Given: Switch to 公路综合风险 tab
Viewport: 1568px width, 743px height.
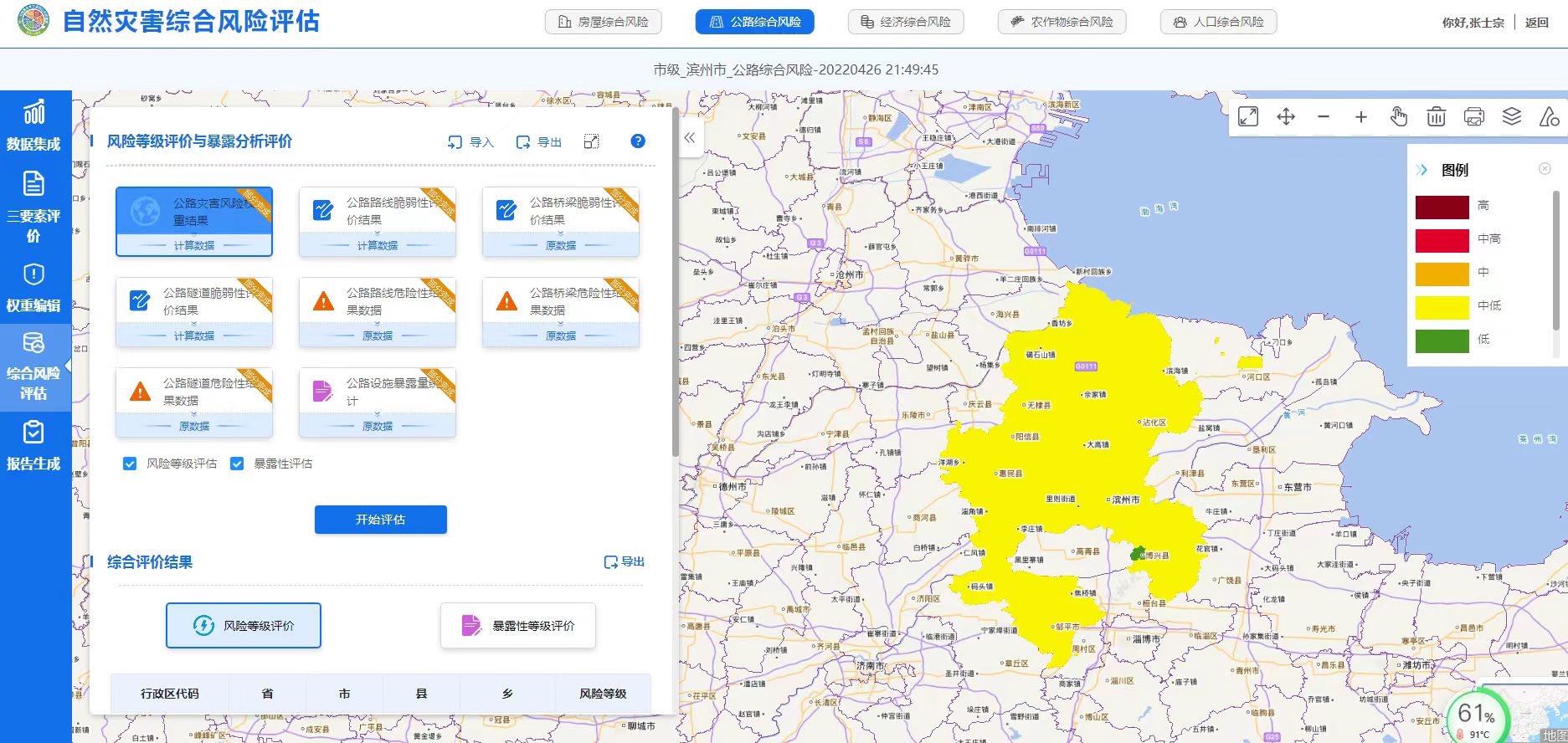Looking at the screenshot, I should [755, 22].
